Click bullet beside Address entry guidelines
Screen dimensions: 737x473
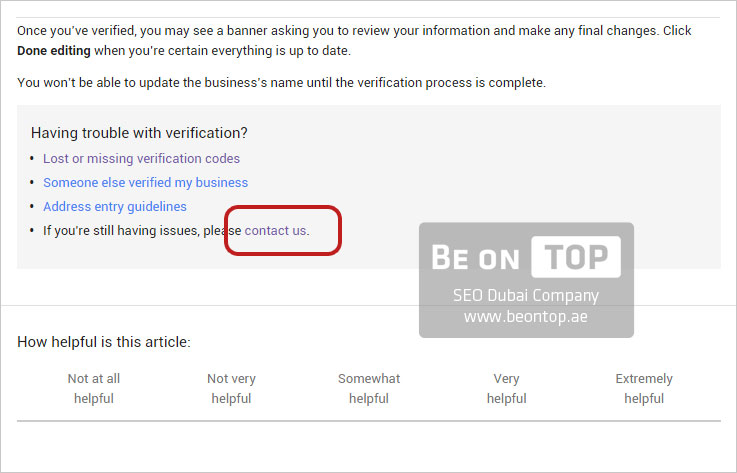pyautogui.click(x=32, y=206)
